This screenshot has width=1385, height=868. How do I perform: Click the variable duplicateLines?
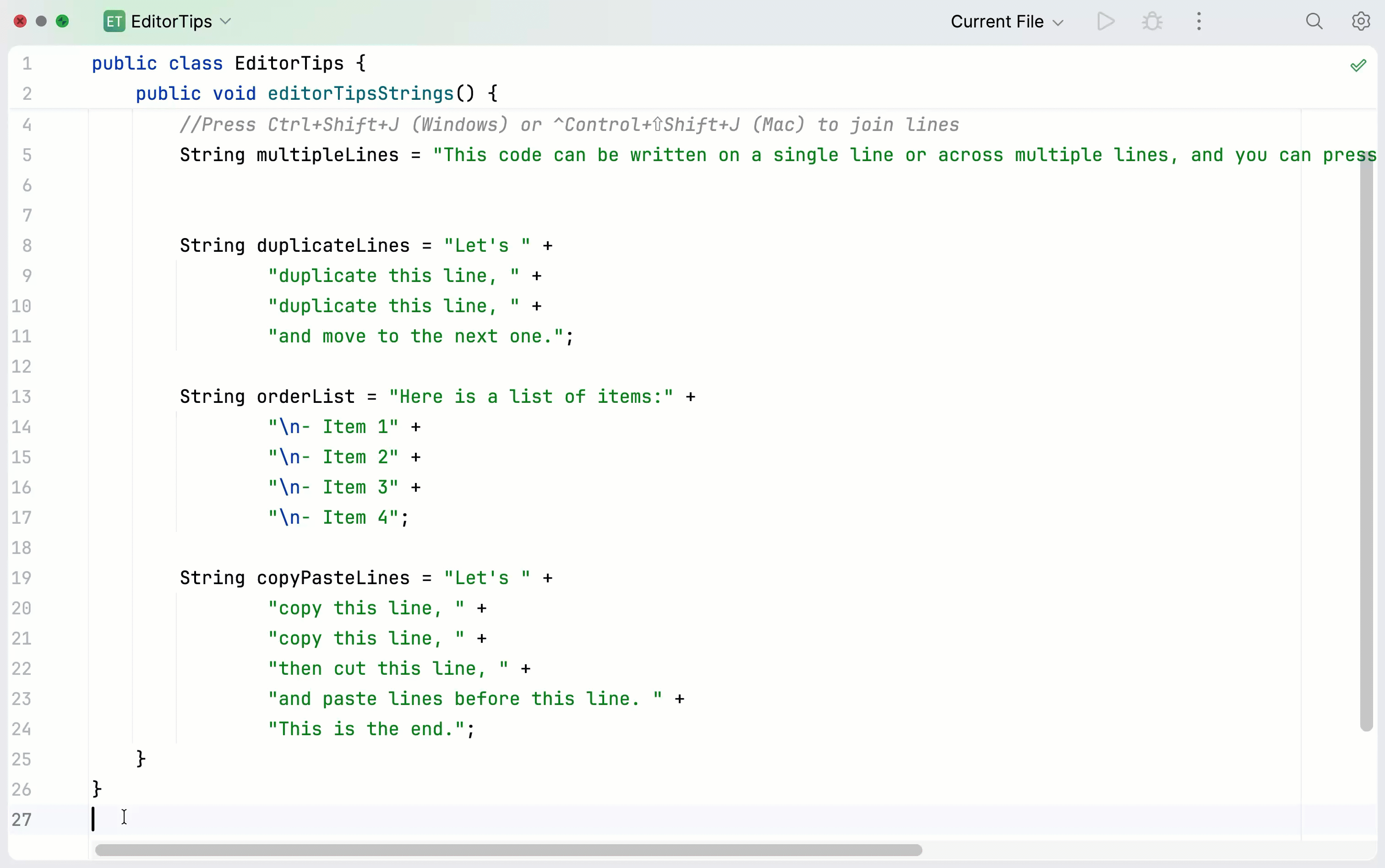point(333,246)
